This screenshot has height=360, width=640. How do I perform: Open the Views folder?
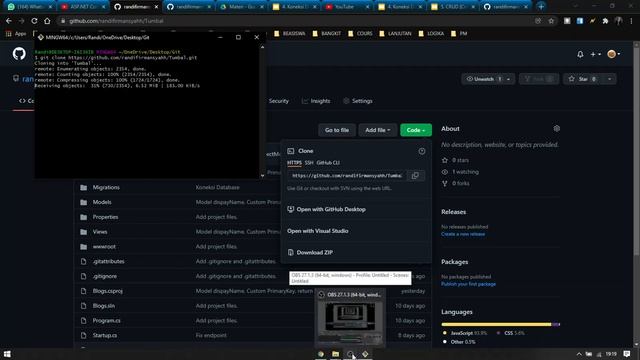[100, 231]
